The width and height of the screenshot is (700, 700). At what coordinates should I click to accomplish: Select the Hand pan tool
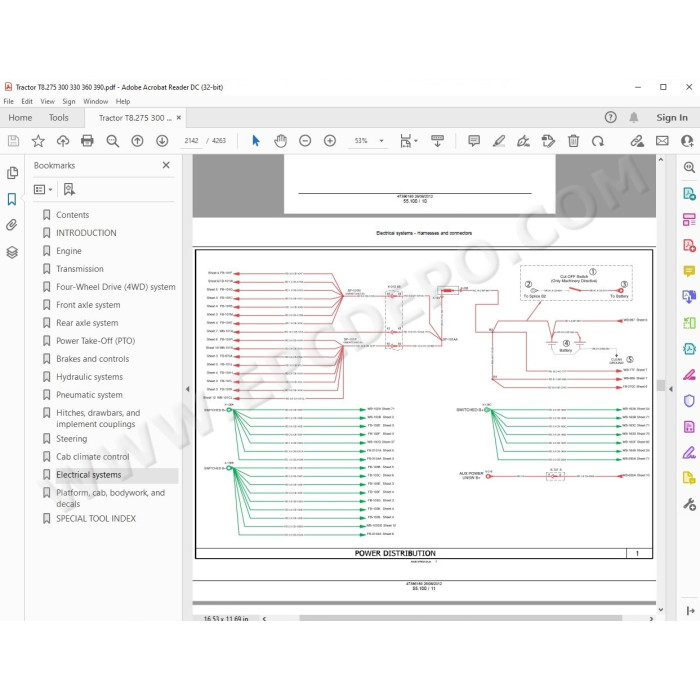[x=280, y=141]
